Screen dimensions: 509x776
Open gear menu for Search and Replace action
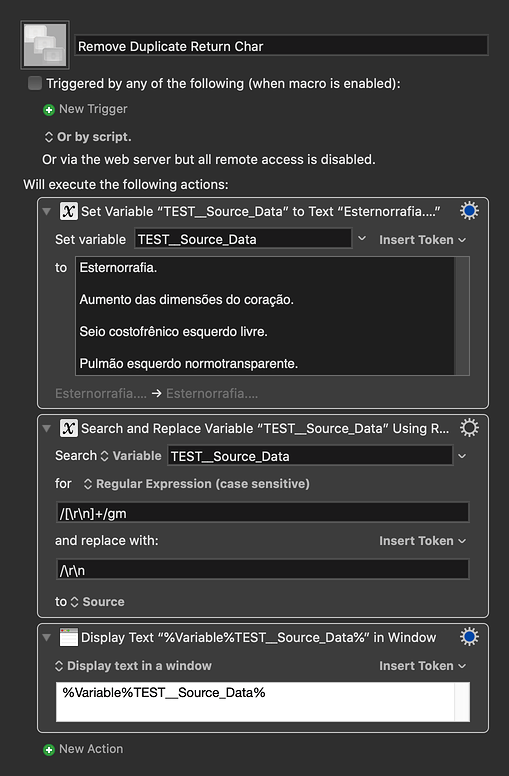[469, 428]
